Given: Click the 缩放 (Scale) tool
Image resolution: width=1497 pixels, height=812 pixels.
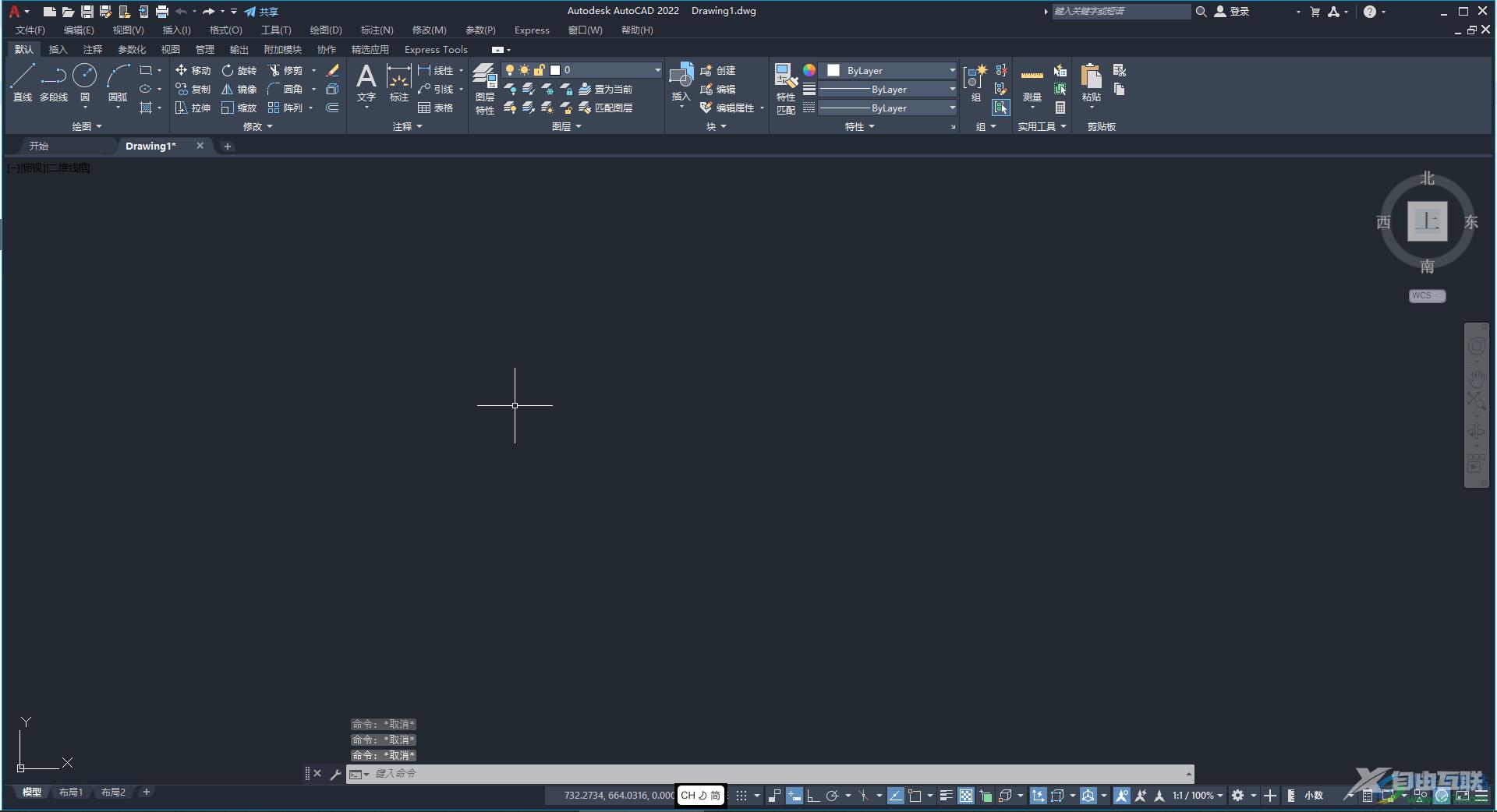Looking at the screenshot, I should (239, 108).
